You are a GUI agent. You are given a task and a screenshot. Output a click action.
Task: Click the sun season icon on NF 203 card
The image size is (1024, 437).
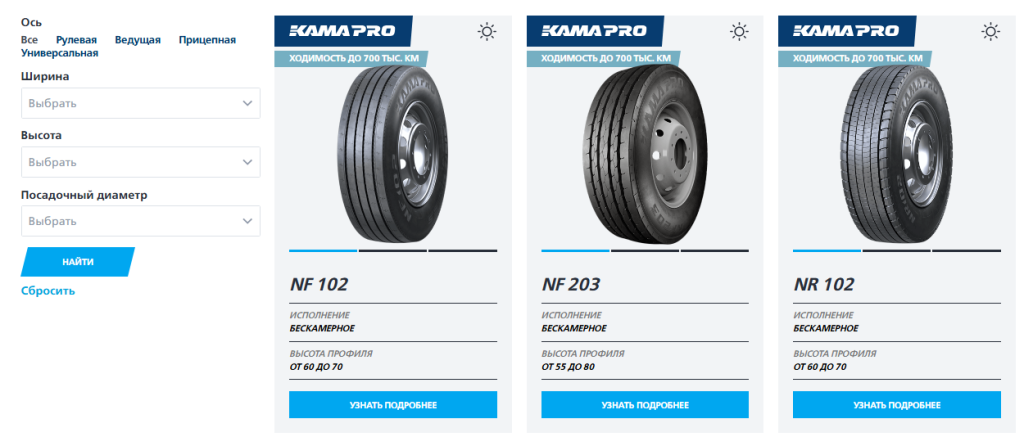pos(739,31)
